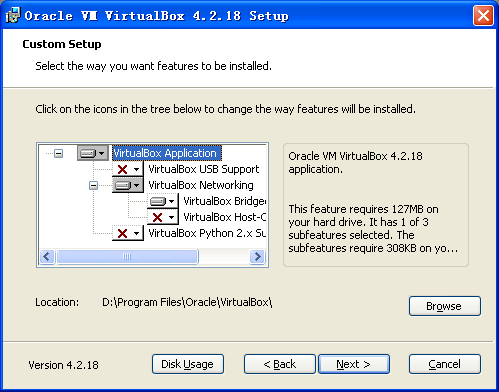
Task: Select VirtualBox Host-Only tree item
Action: 225,217
